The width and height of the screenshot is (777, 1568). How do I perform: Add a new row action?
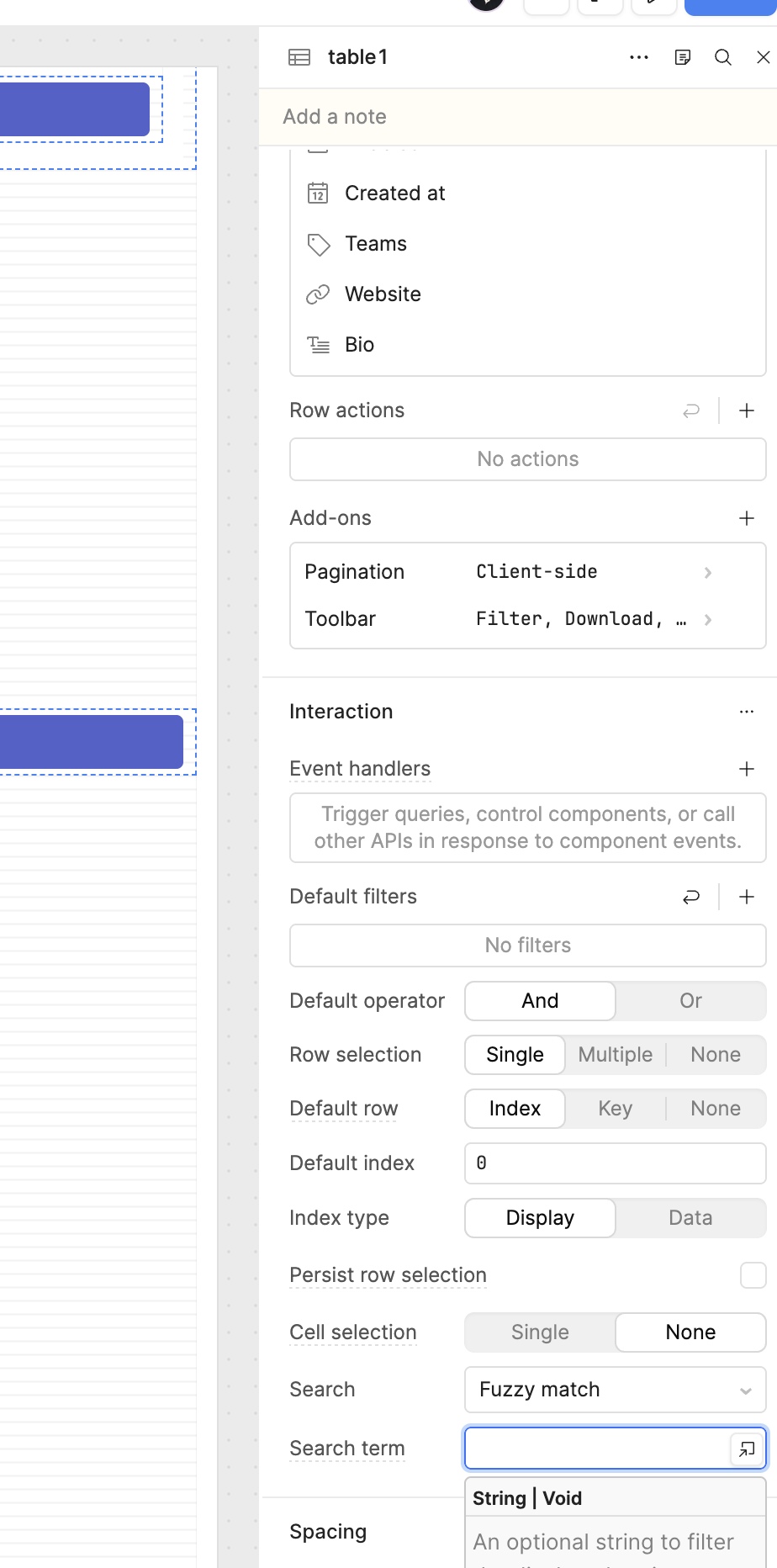[x=746, y=411]
